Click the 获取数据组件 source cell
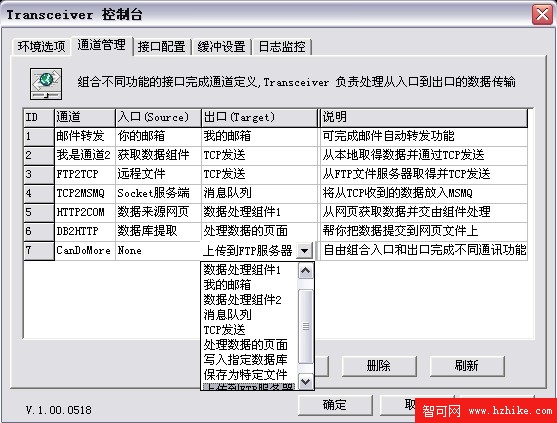Screen dimensions: 557x423 [158, 156]
